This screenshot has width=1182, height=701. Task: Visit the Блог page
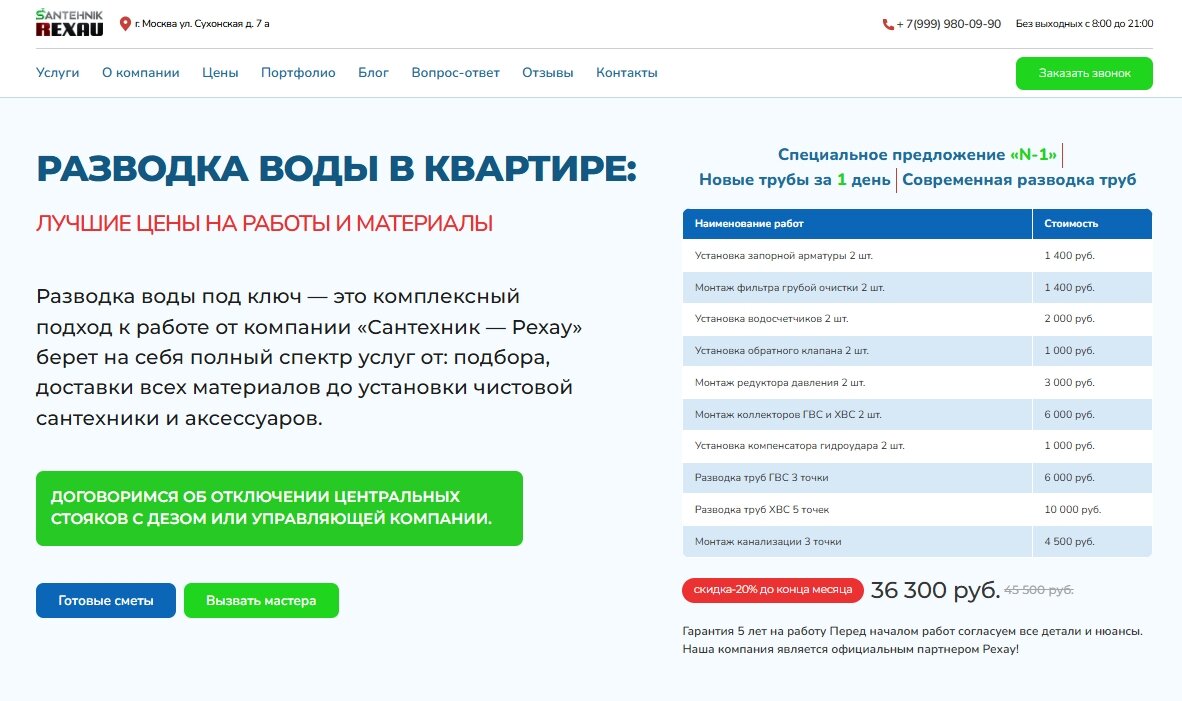coord(373,73)
